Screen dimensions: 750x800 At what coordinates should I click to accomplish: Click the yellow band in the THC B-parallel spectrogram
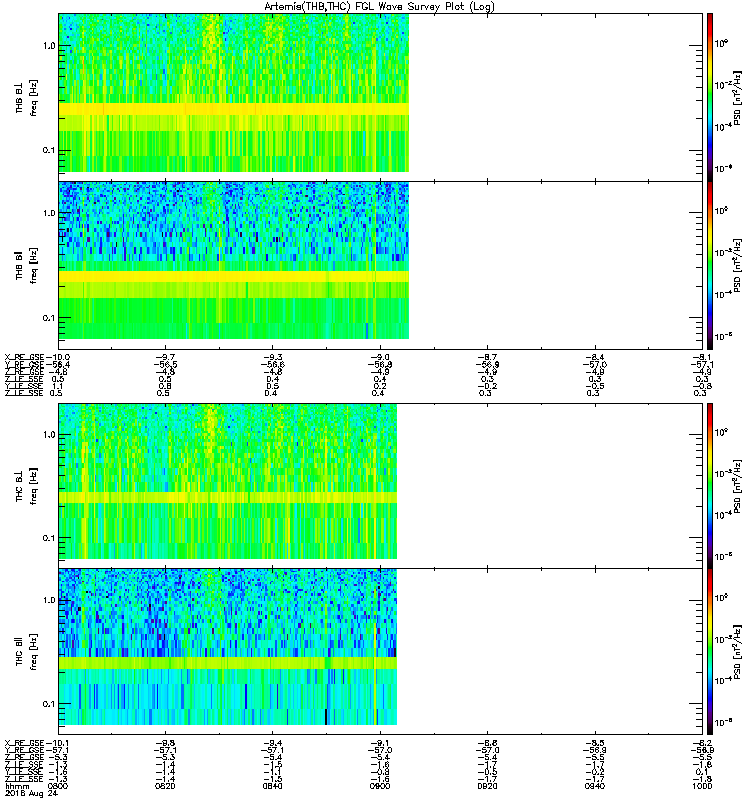(228, 663)
